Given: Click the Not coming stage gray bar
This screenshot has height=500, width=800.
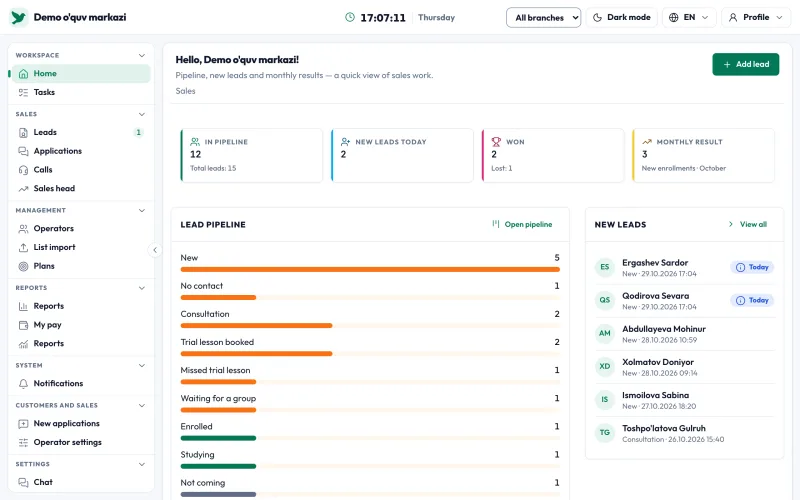Looking at the screenshot, I should click(x=218, y=494).
